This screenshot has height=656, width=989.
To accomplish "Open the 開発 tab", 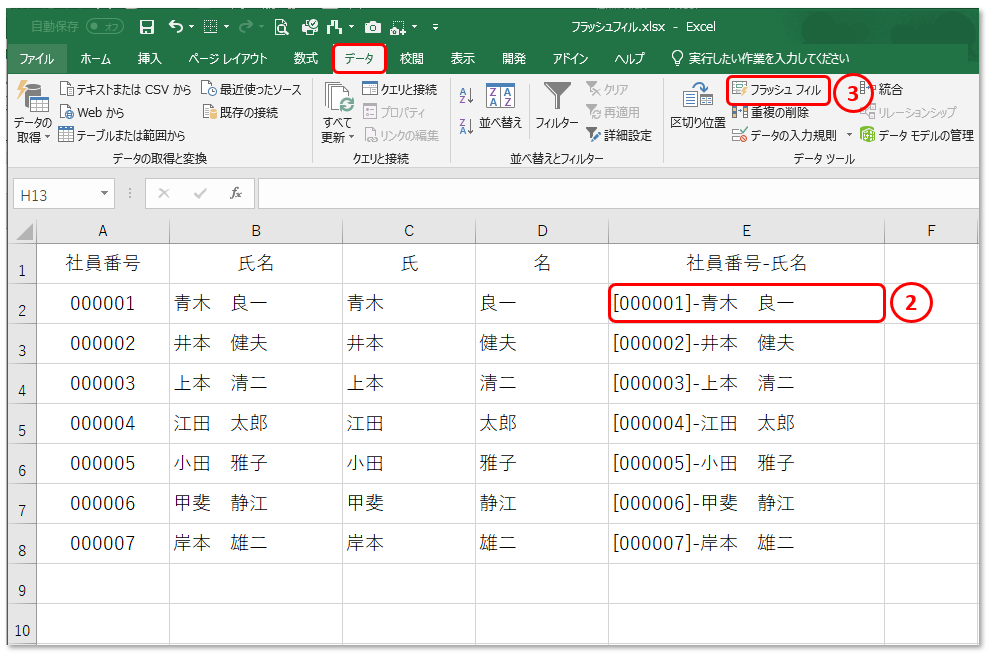I will [514, 59].
